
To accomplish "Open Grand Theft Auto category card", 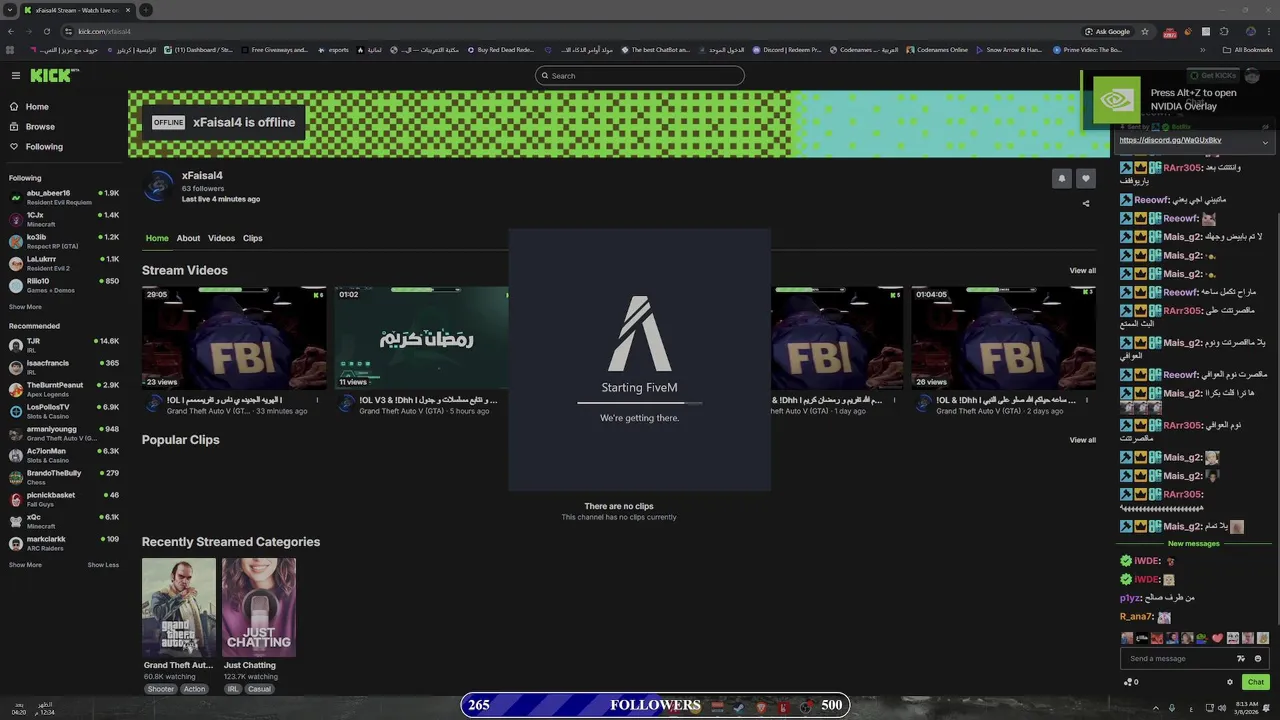I will [179, 607].
